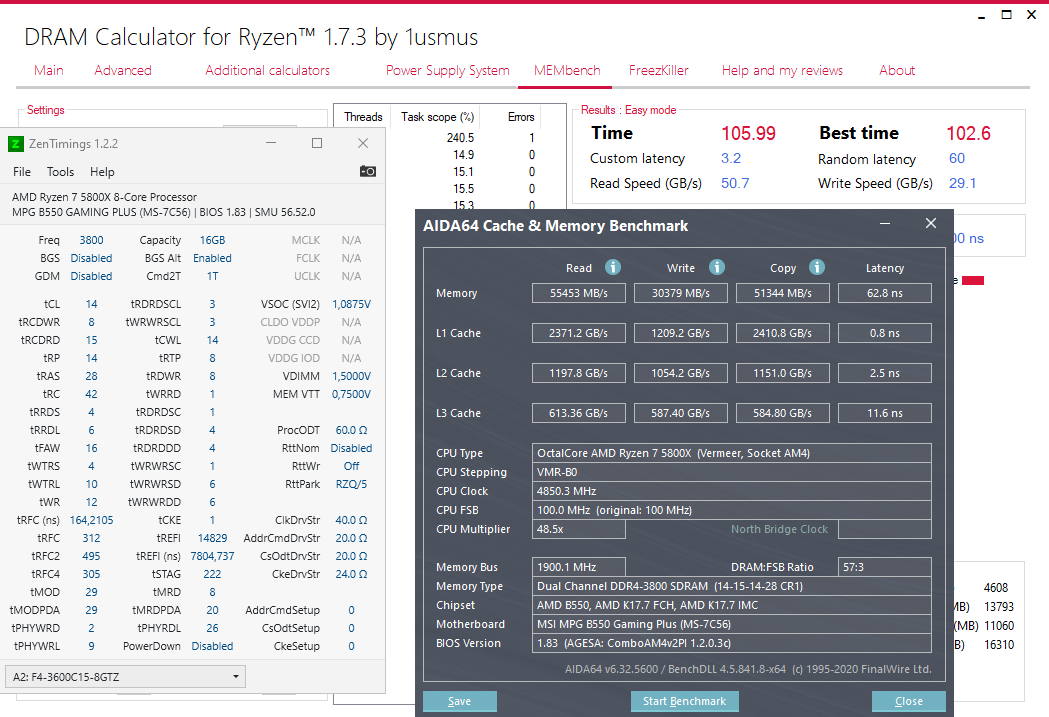Click CPU Clock field 4850.3 MHz

[731, 491]
